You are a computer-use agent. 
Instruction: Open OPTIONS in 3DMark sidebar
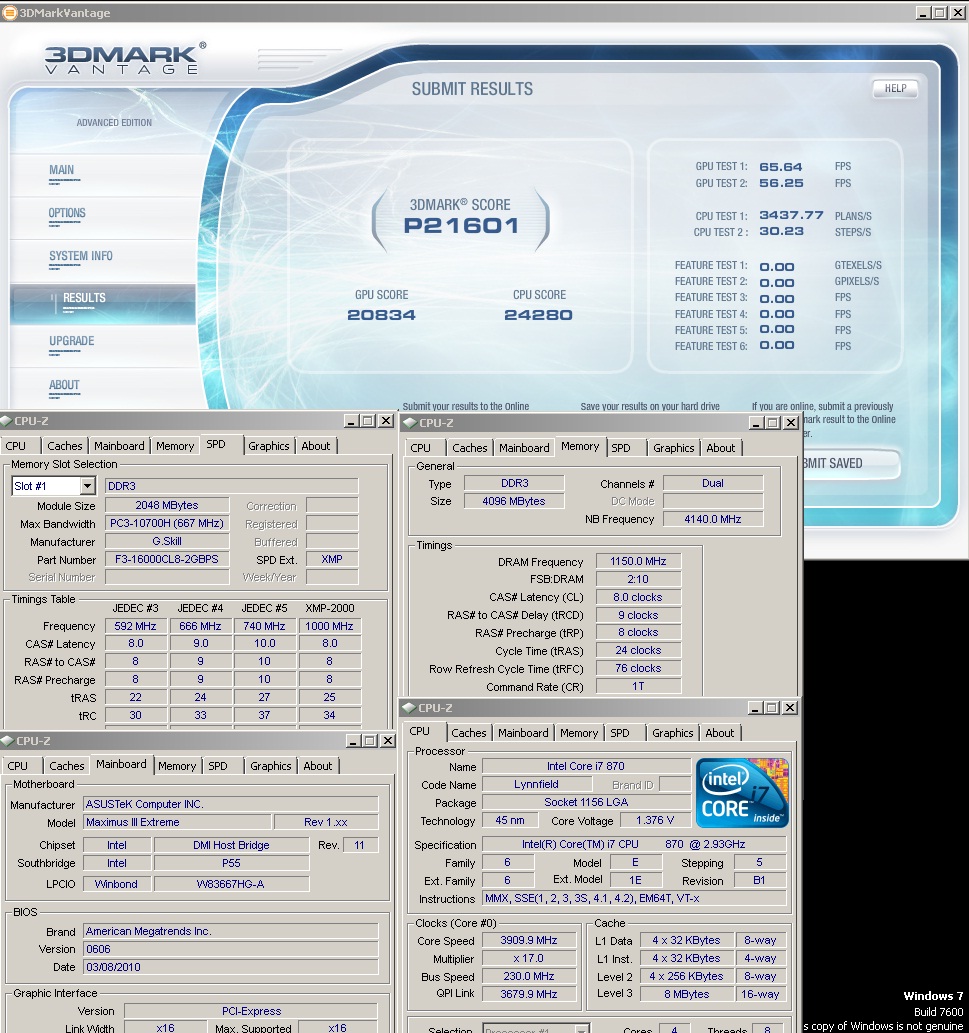(67, 213)
